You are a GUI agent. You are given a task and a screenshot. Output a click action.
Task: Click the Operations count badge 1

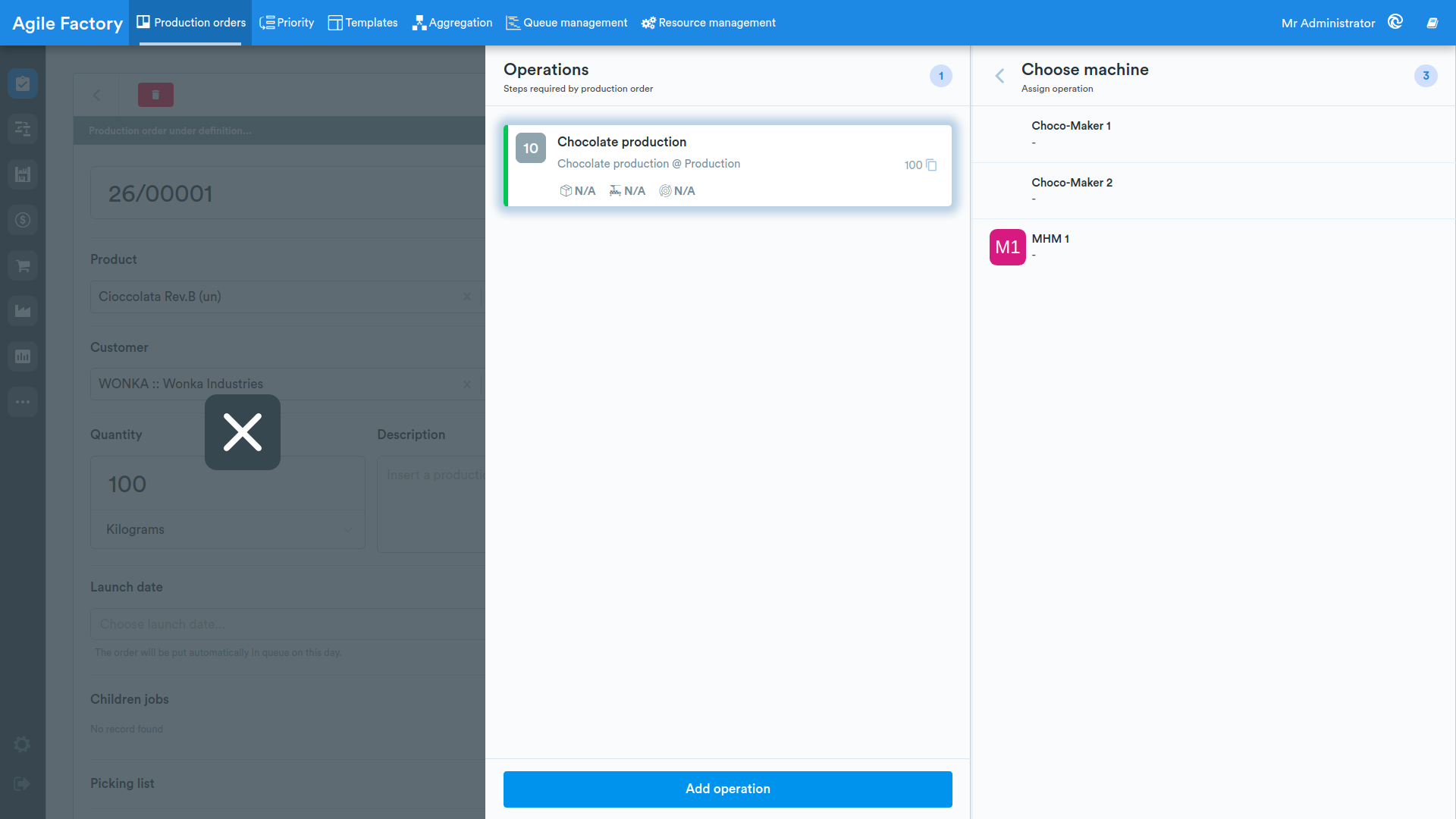(x=941, y=76)
